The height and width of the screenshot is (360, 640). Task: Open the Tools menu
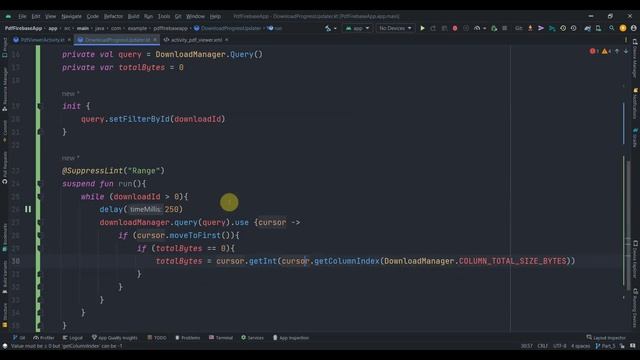tap(164, 16)
